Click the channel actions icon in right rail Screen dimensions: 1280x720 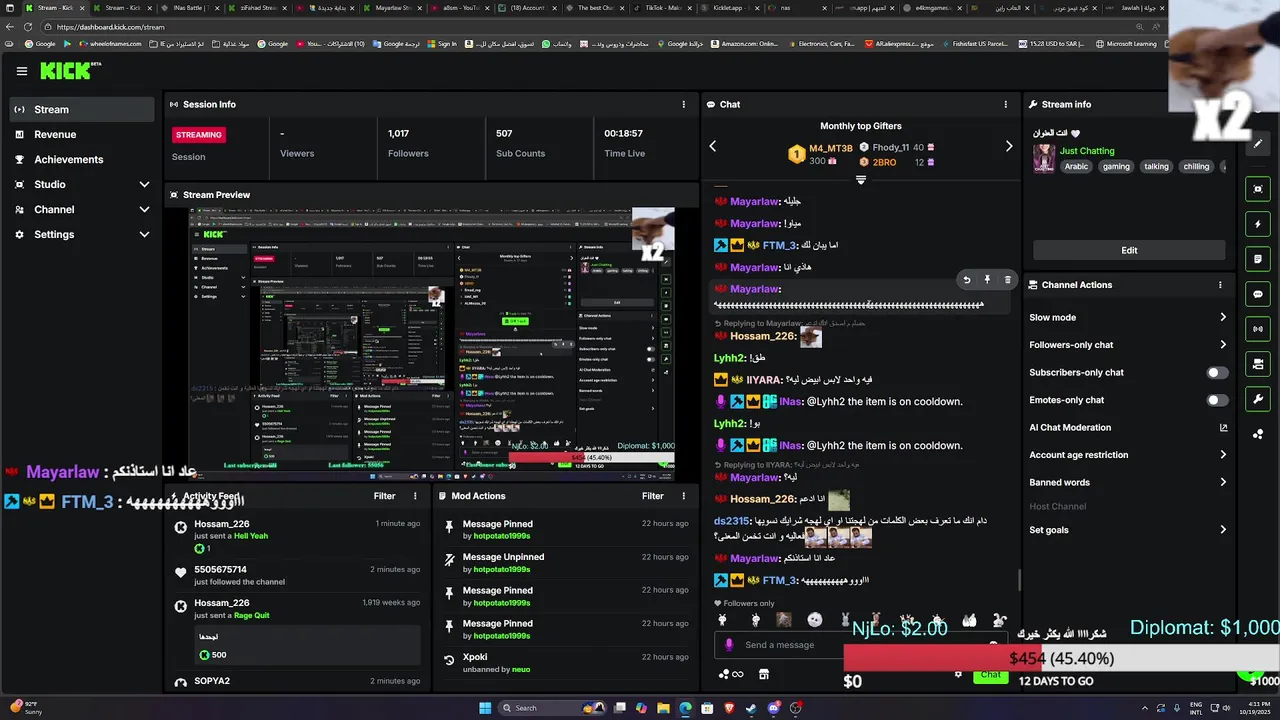pos(1258,364)
